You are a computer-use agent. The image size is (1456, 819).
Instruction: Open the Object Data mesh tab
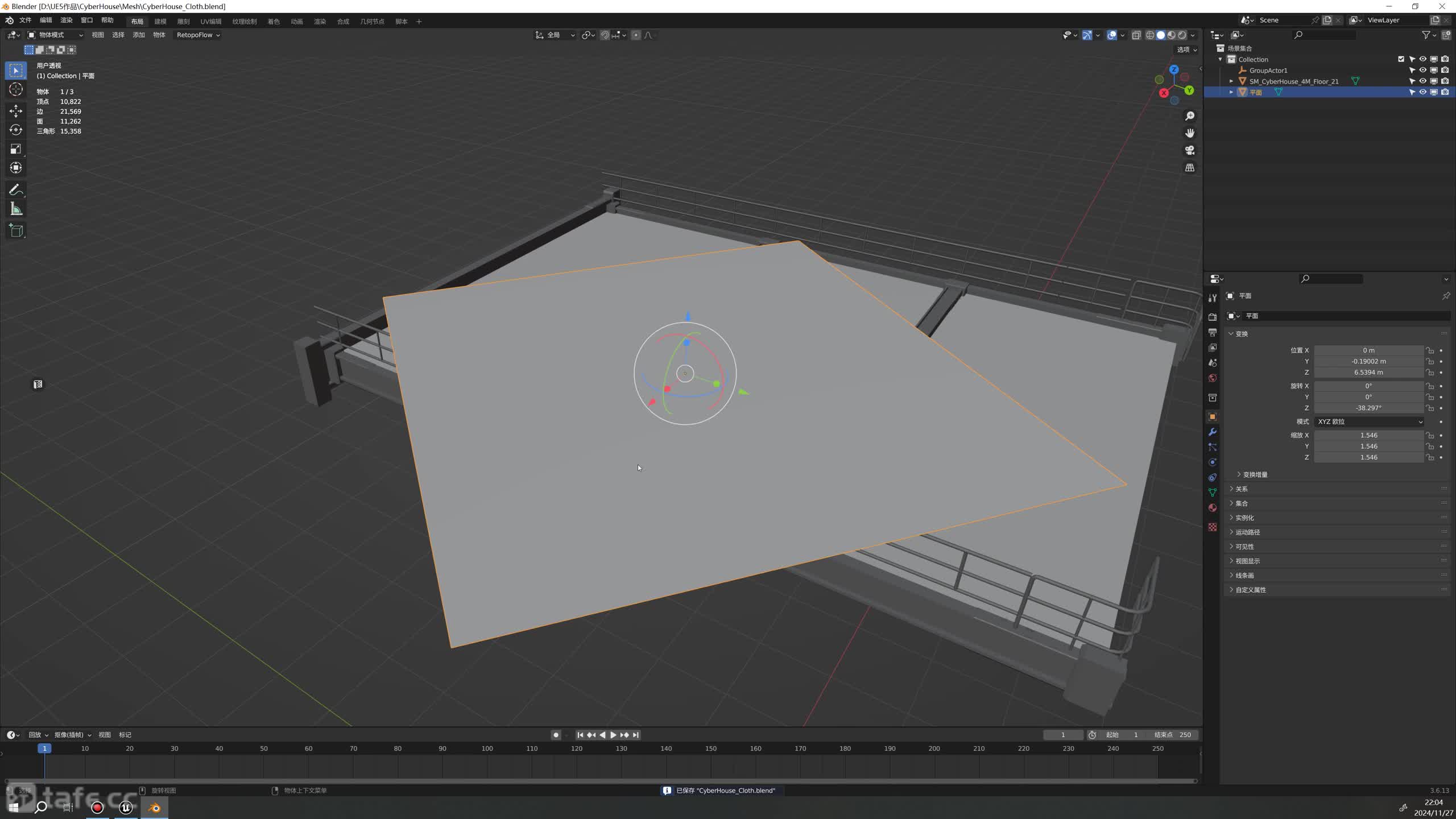point(1213,493)
